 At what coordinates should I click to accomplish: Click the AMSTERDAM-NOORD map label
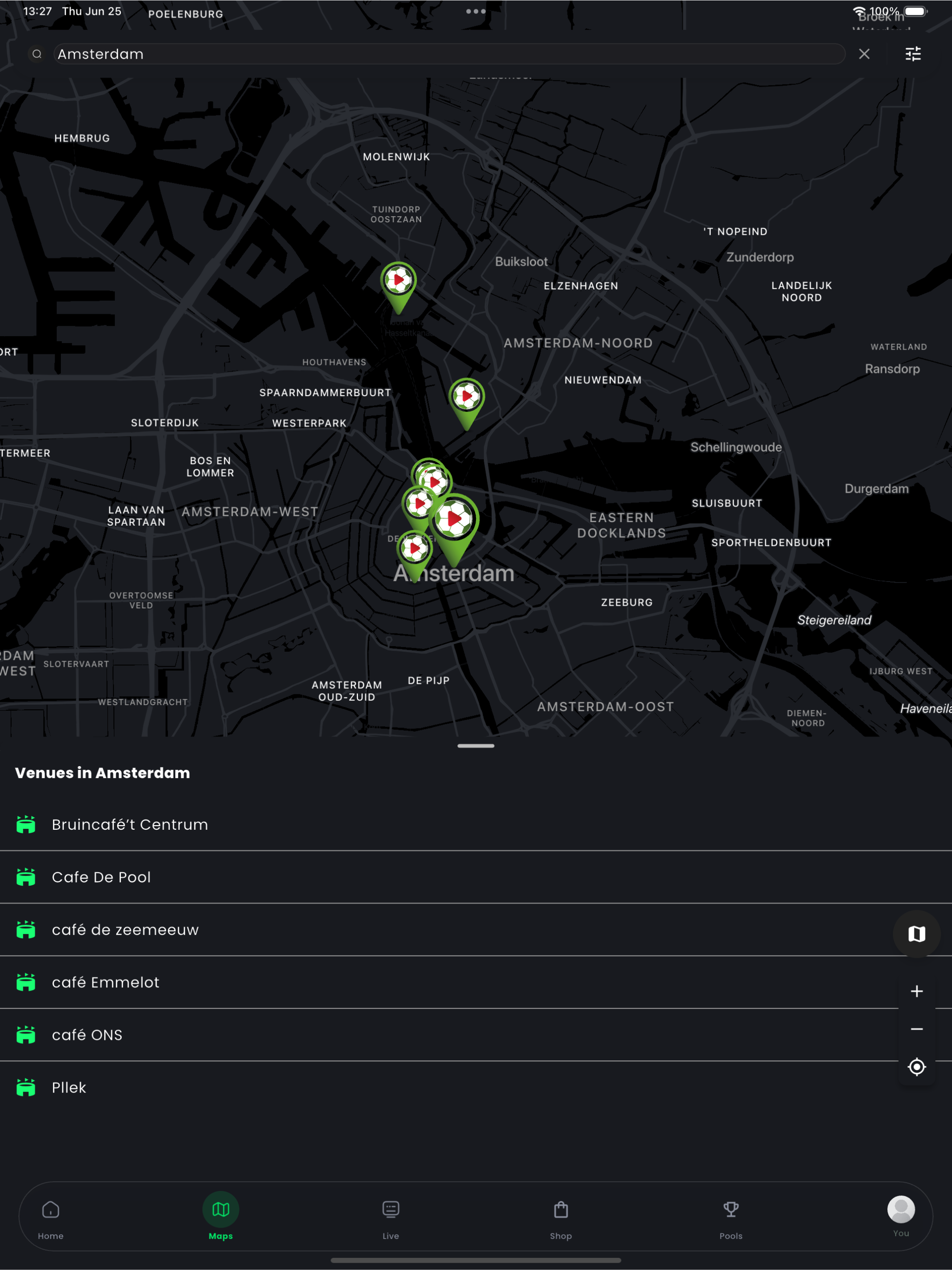click(578, 344)
